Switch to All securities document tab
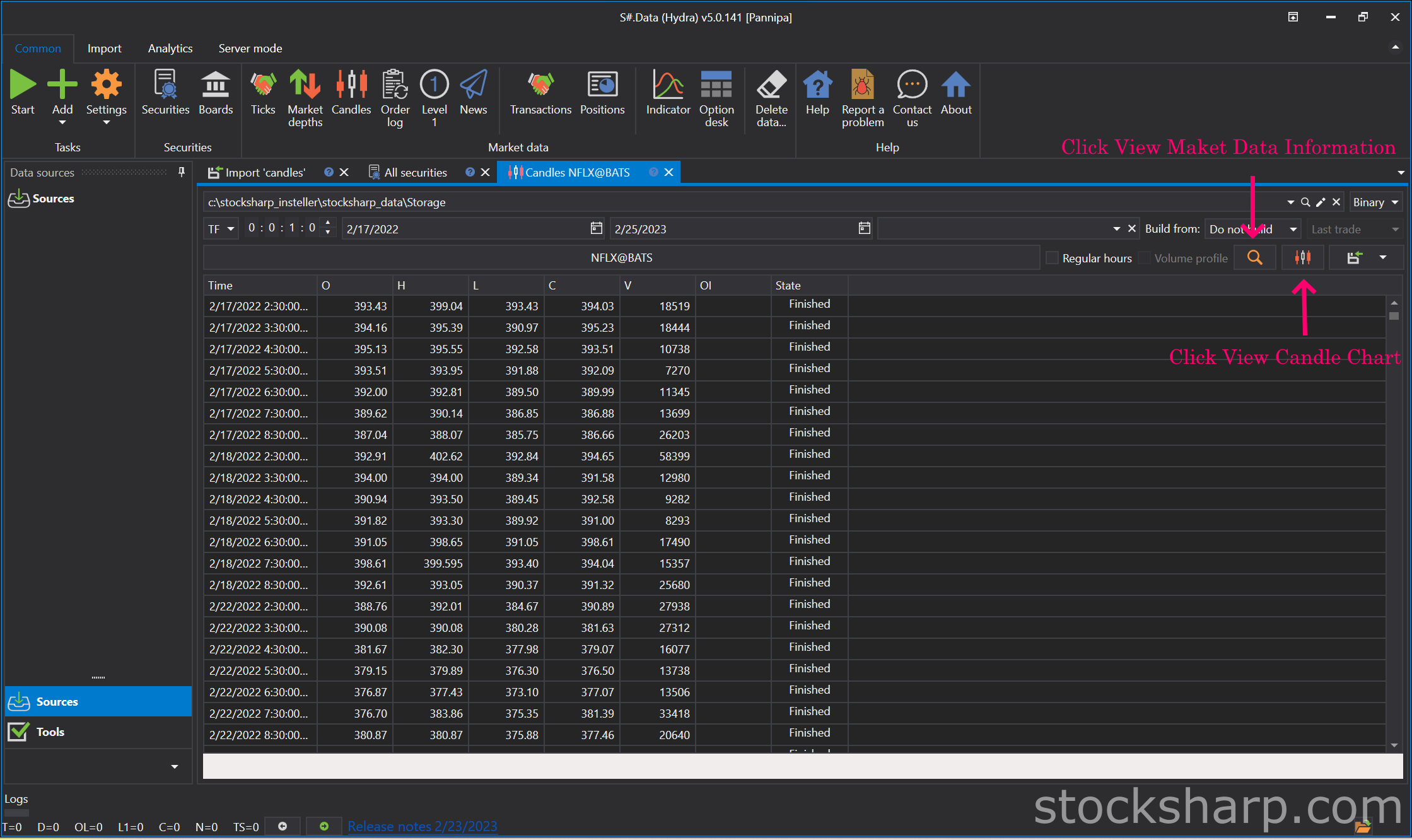The image size is (1412, 840). click(x=415, y=172)
